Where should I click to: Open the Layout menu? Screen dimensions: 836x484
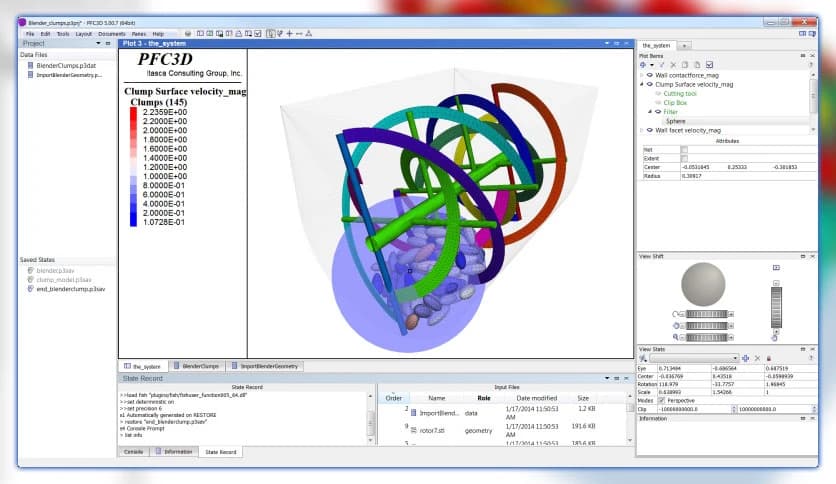(x=83, y=34)
